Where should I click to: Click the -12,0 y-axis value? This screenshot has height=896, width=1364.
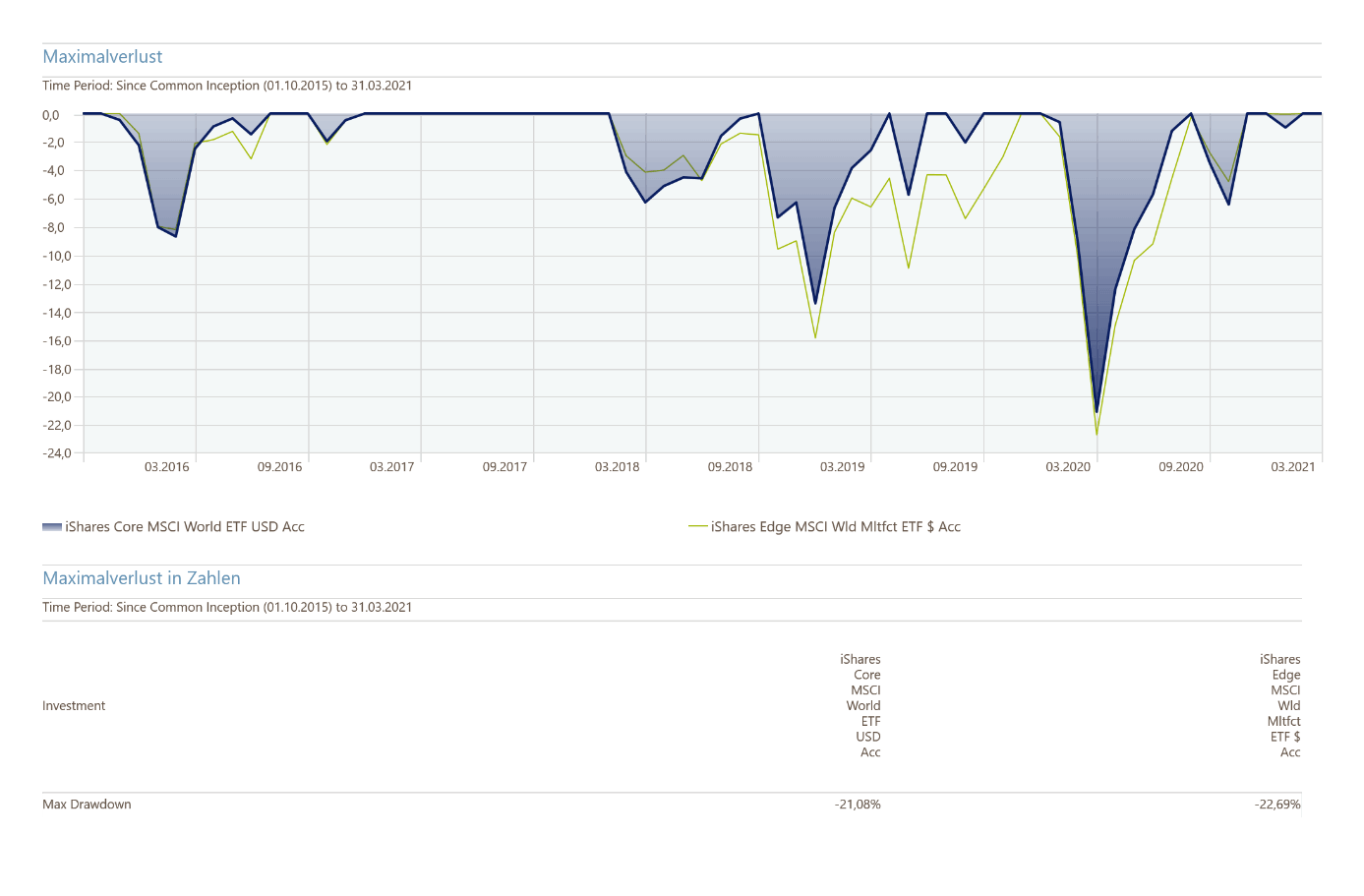(57, 285)
